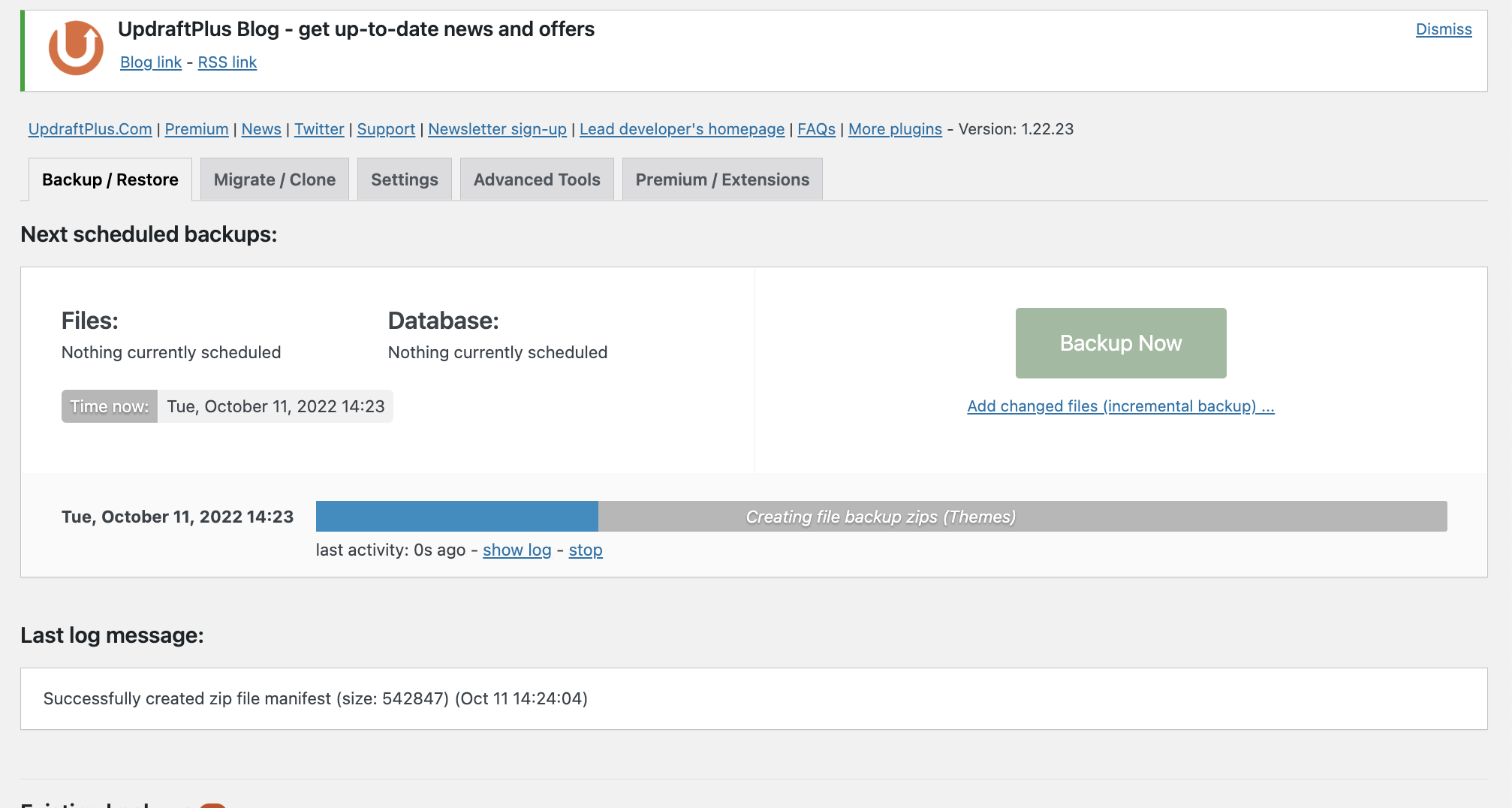Open the UpdraftPlus.Com link
The image size is (1512, 808).
[x=90, y=129]
